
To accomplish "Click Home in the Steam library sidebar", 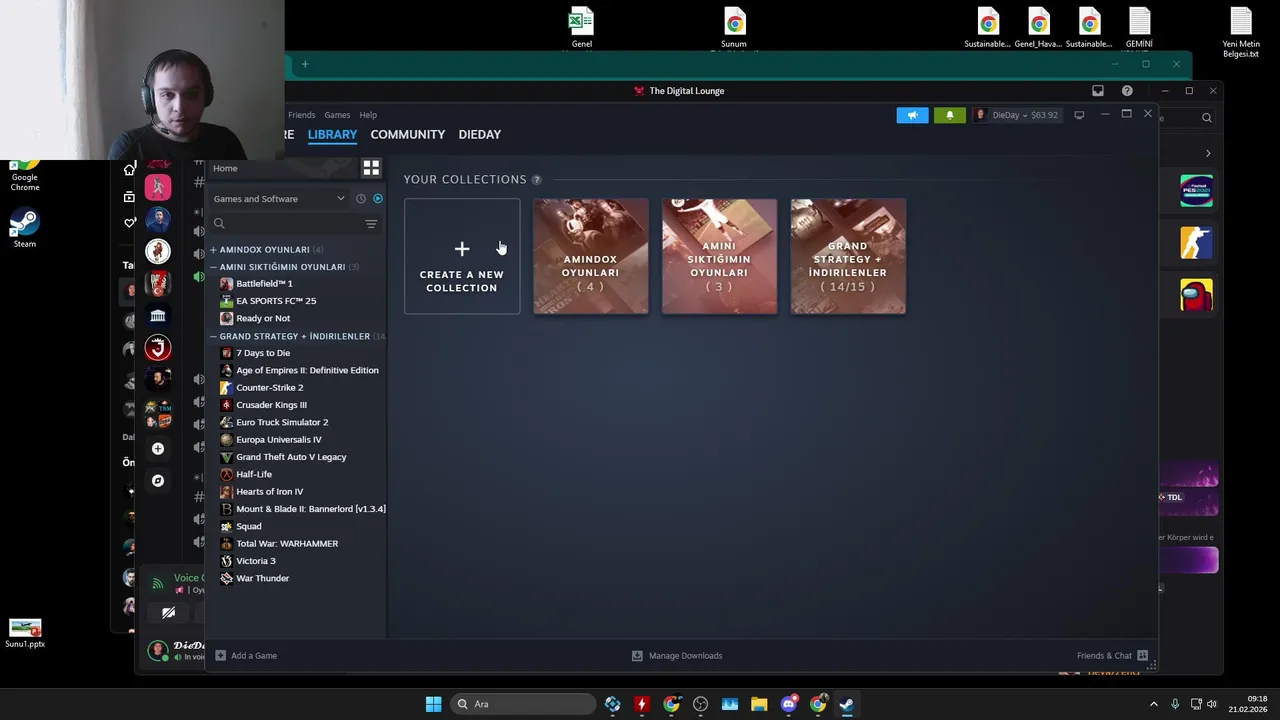I will pyautogui.click(x=225, y=168).
